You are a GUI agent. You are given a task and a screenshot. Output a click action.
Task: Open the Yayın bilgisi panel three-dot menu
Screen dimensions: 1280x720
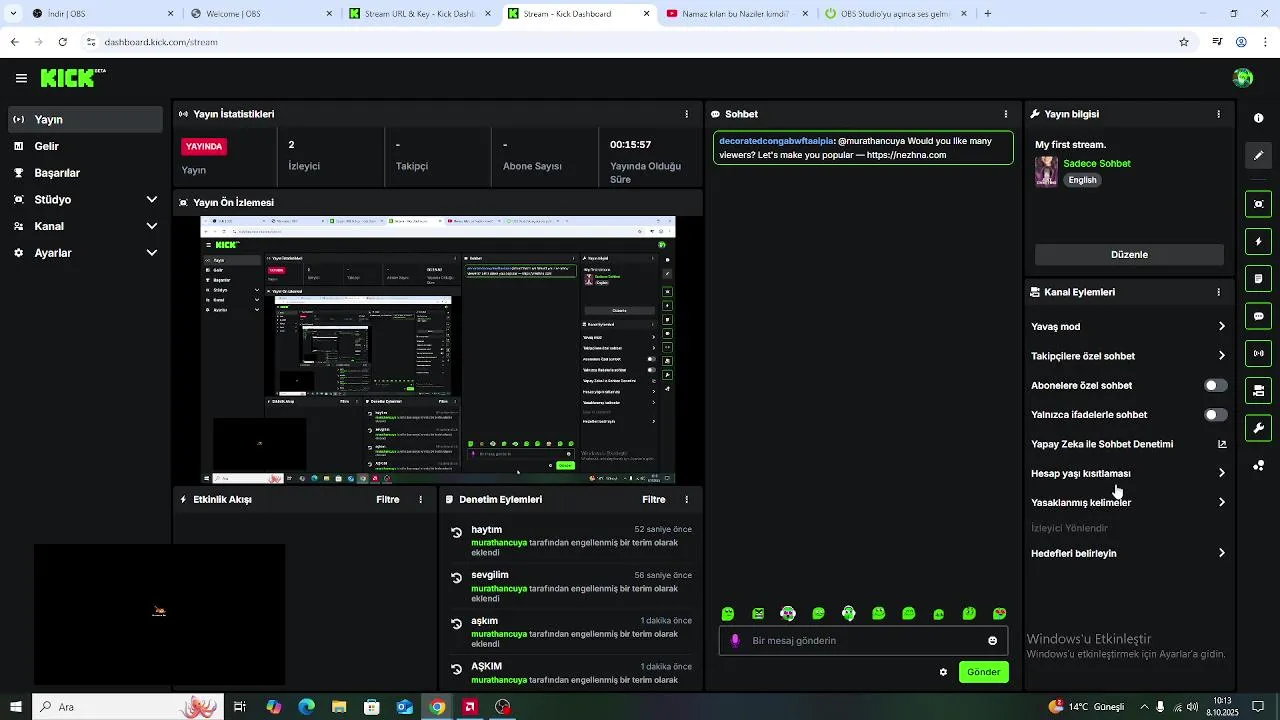(1218, 114)
